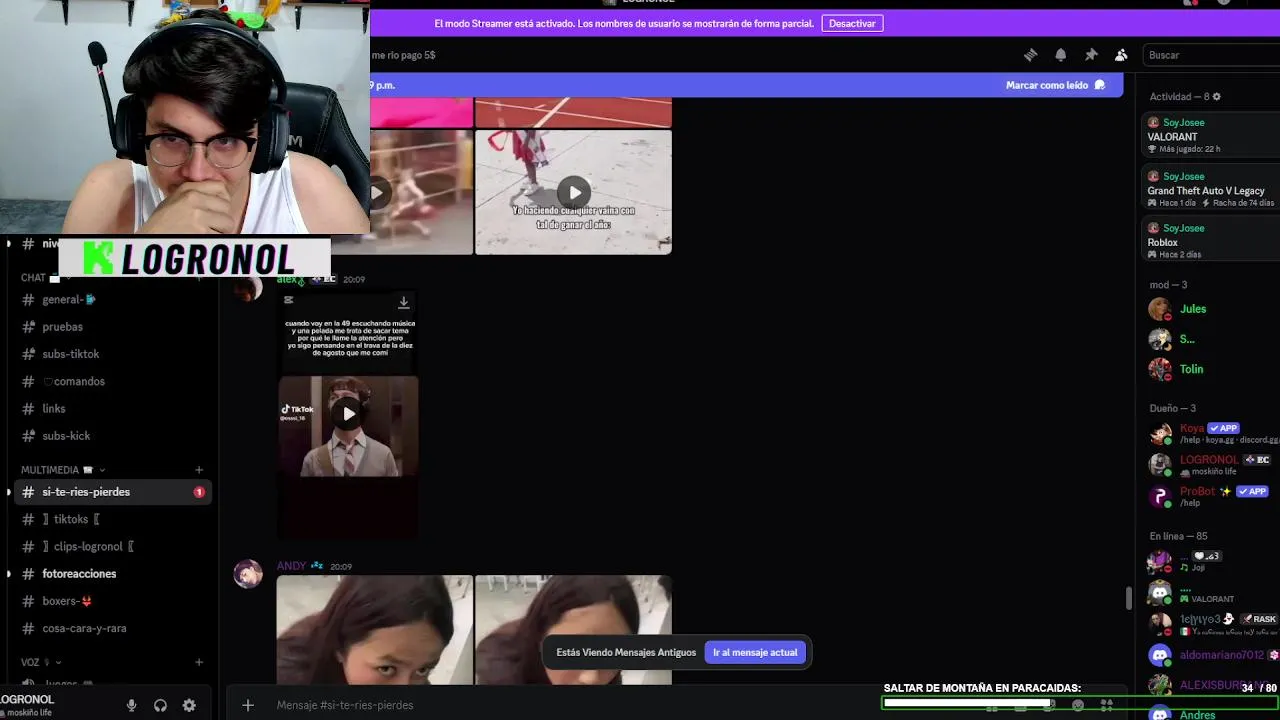
Task: Open ANDY's first photo attachment
Action: (x=374, y=630)
